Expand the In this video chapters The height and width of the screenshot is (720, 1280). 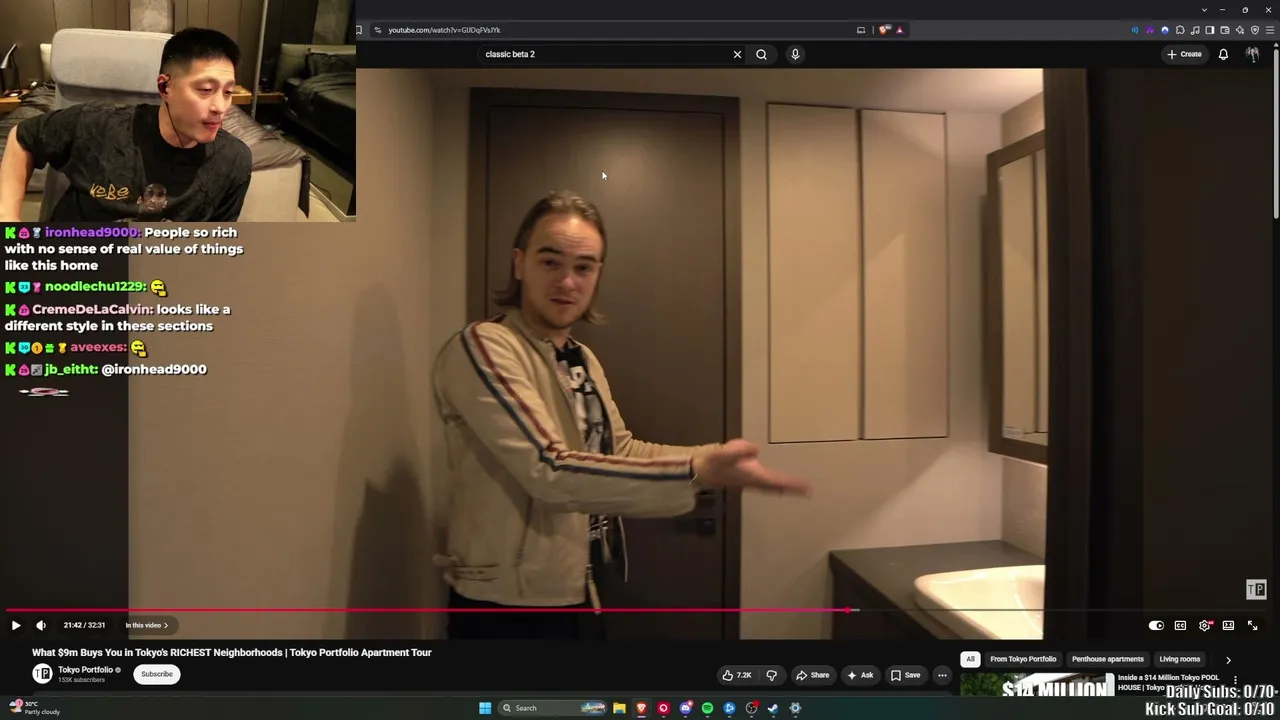click(147, 625)
